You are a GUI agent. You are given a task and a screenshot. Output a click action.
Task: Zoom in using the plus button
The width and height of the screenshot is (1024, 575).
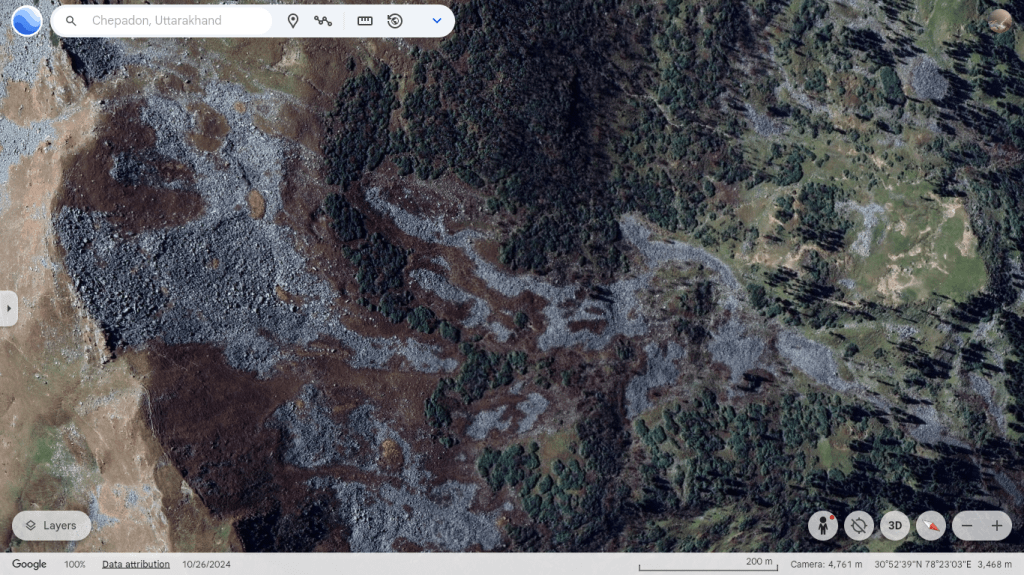(x=997, y=525)
